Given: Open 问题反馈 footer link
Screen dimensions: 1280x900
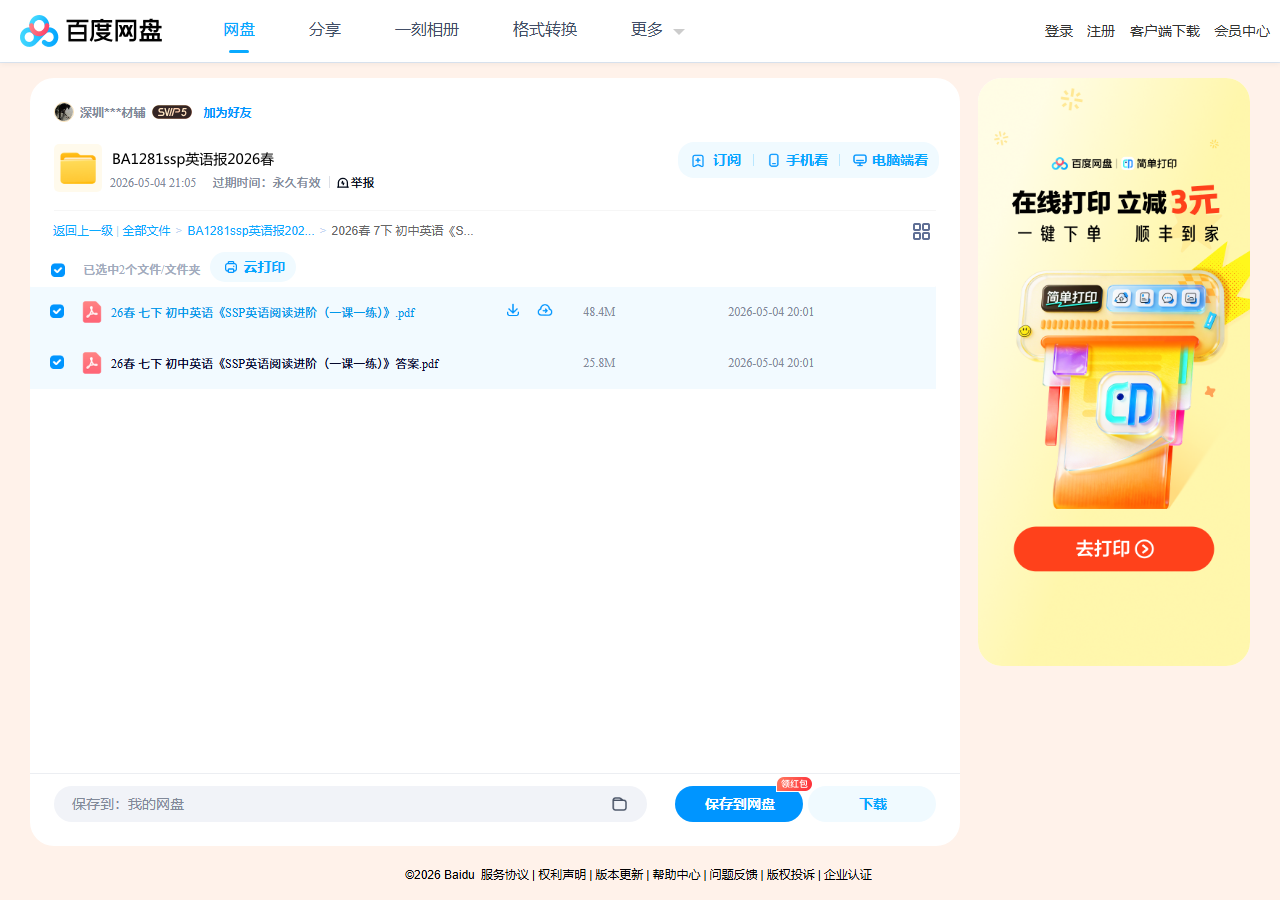Looking at the screenshot, I should pos(733,875).
